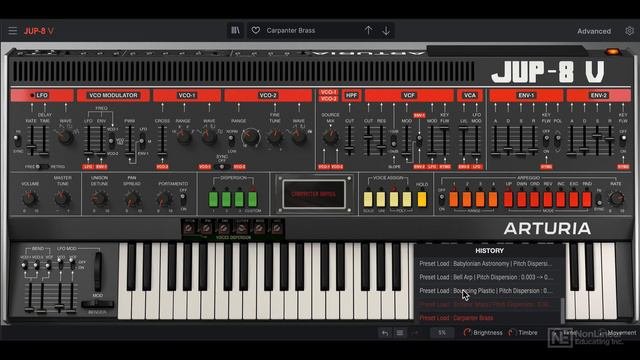Select DISPERSION button 1
The width and height of the screenshot is (640, 360).
click(x=213, y=199)
